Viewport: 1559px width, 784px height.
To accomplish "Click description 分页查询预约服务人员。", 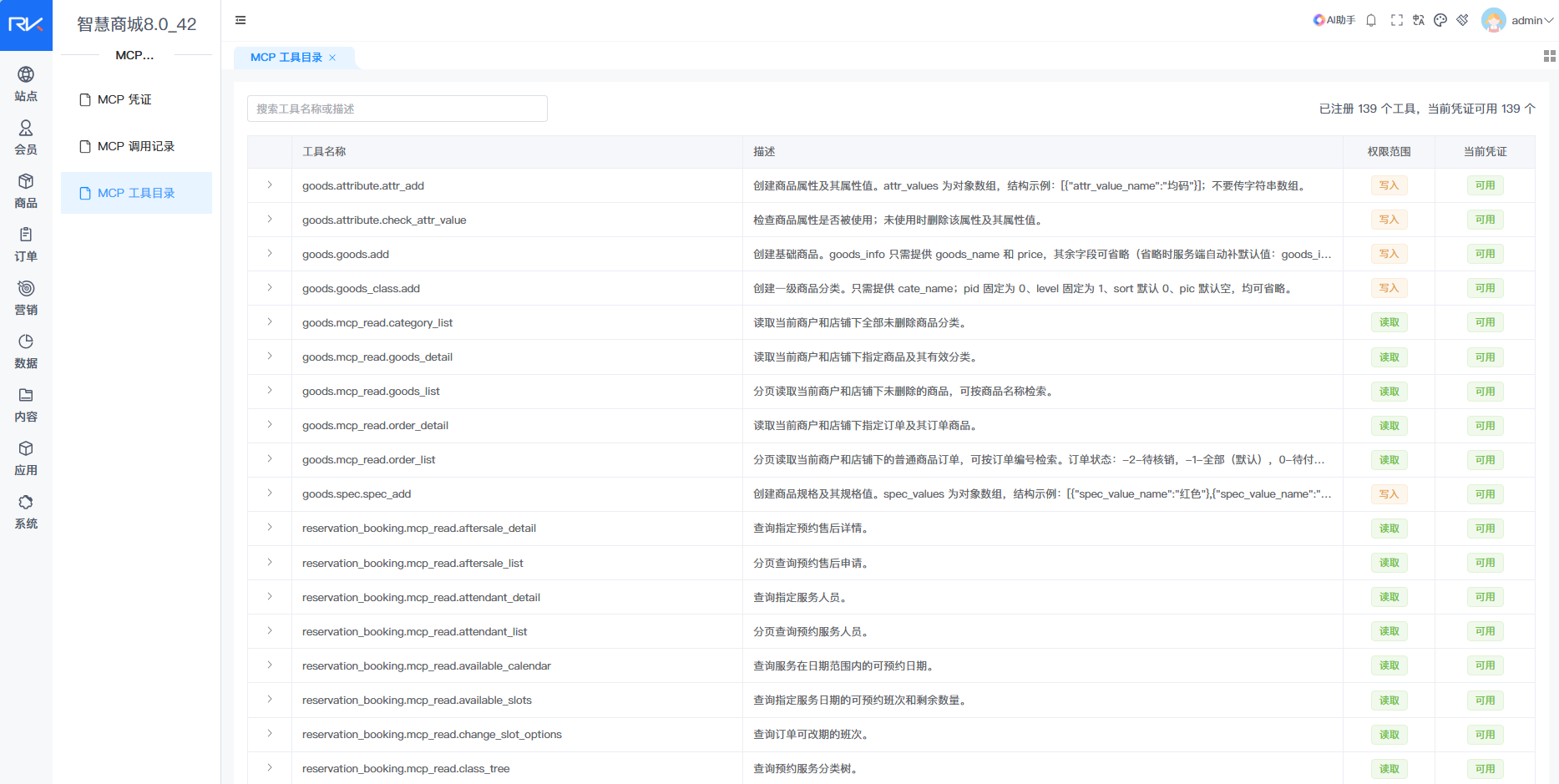I will coord(812,632).
